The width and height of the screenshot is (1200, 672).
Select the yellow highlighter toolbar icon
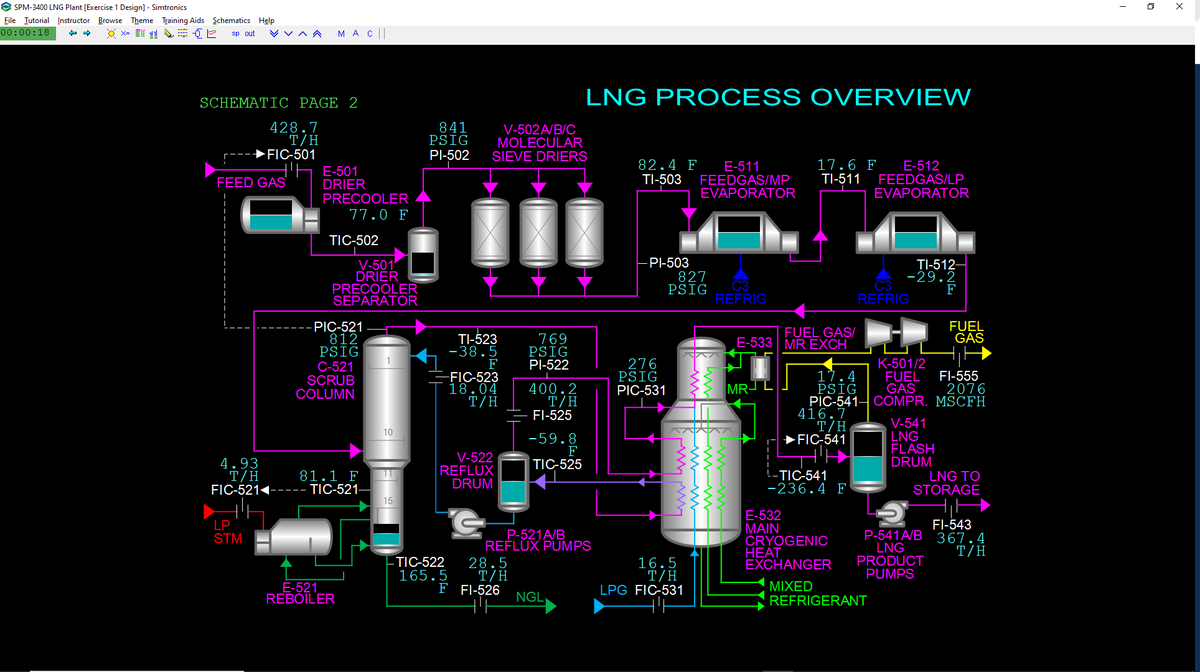pyautogui.click(x=168, y=33)
